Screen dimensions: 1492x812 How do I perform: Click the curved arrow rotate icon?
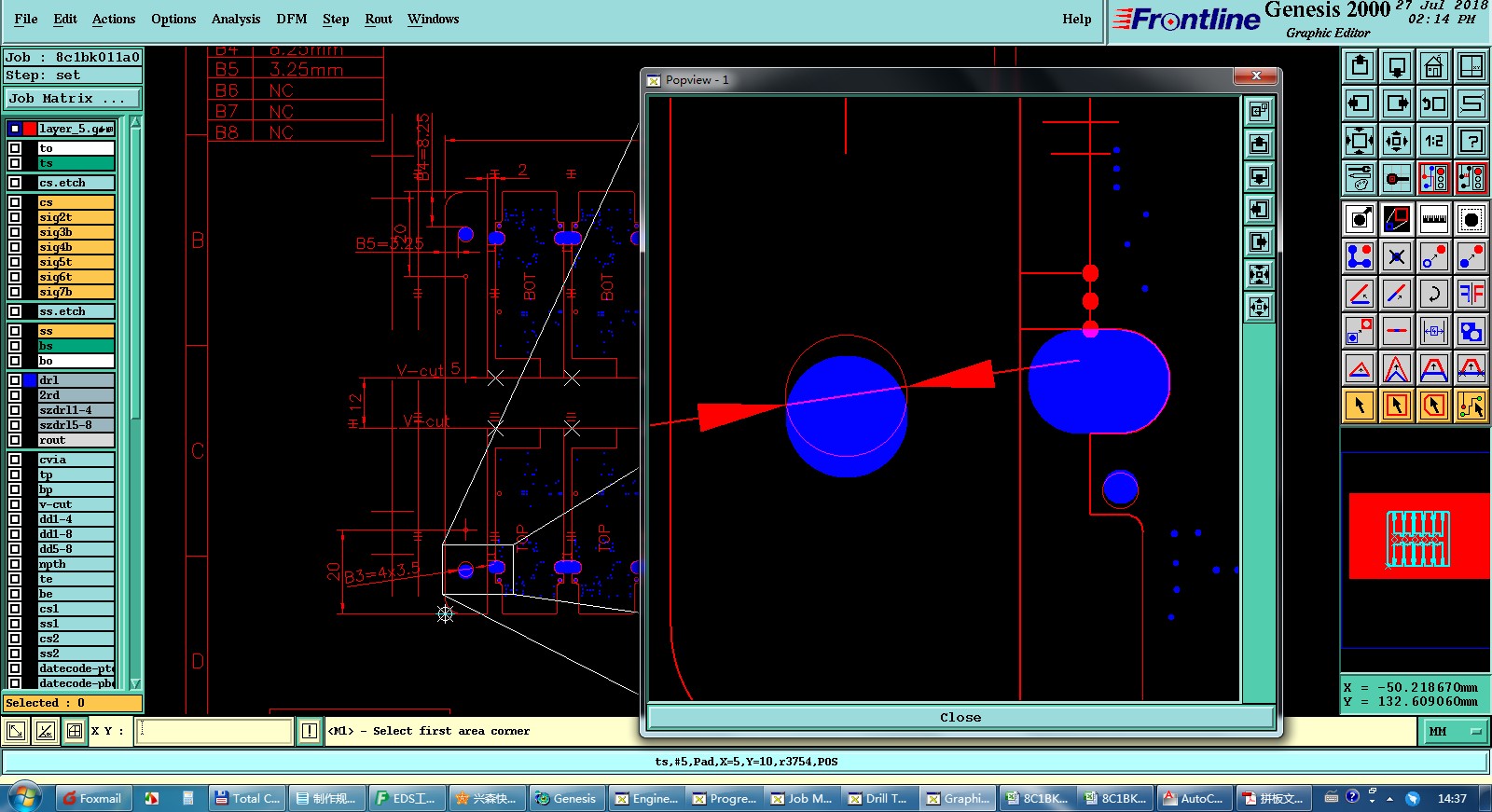click(1434, 294)
